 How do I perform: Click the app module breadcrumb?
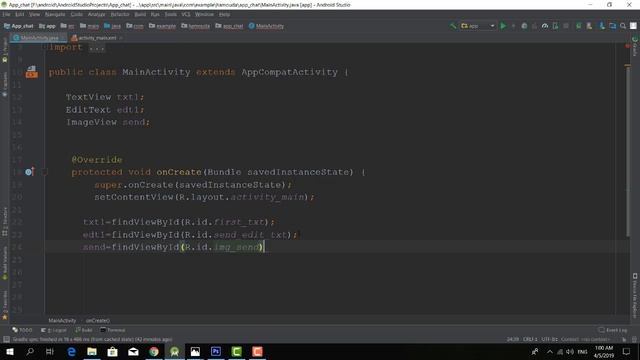47,26
